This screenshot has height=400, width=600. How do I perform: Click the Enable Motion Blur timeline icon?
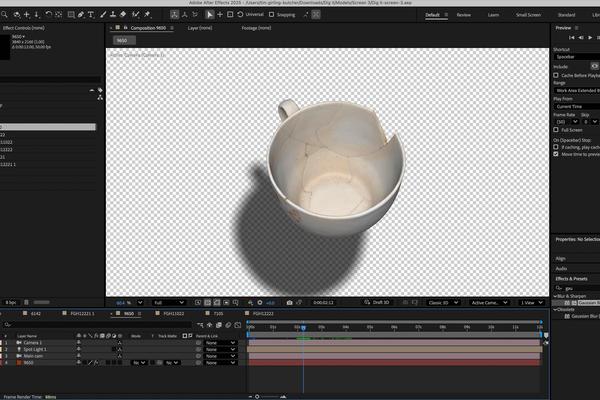coord(228,325)
